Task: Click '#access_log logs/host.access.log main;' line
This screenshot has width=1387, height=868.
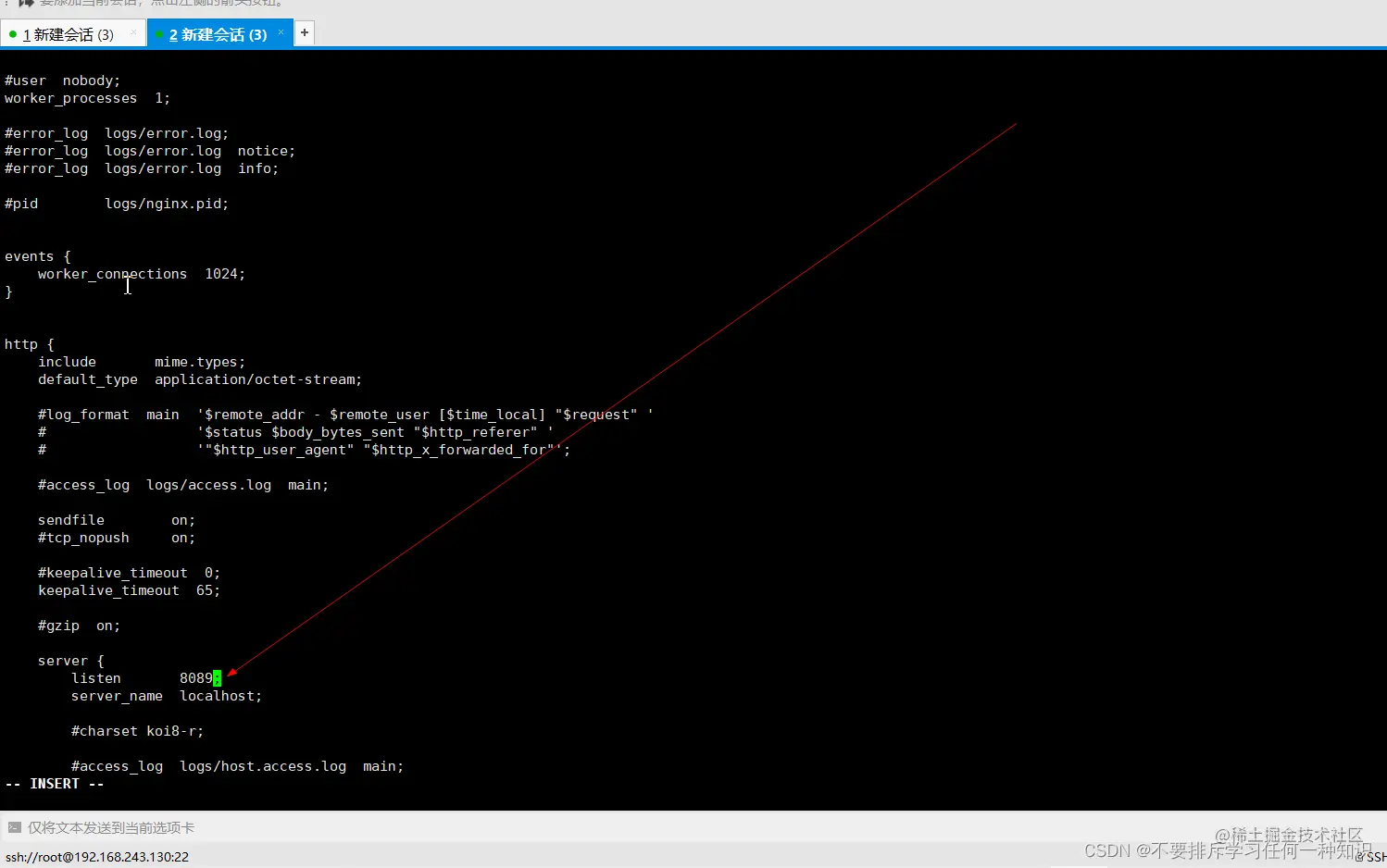Action: tap(237, 766)
